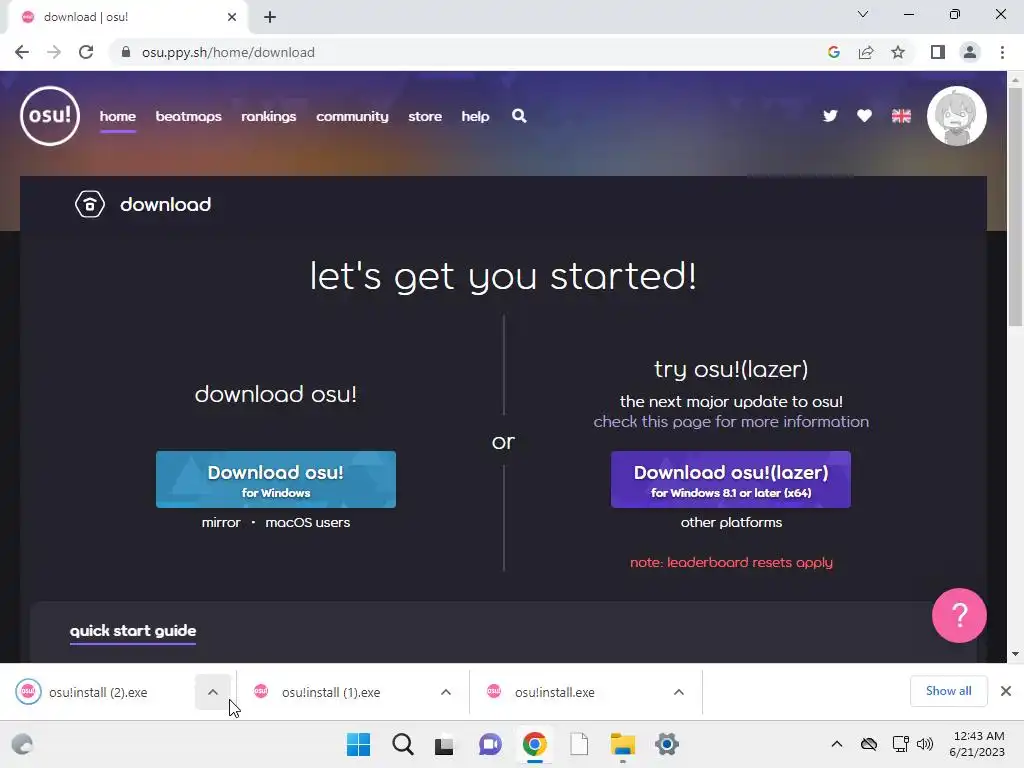Open the macOS users link
Image resolution: width=1024 pixels, height=768 pixels.
(308, 522)
